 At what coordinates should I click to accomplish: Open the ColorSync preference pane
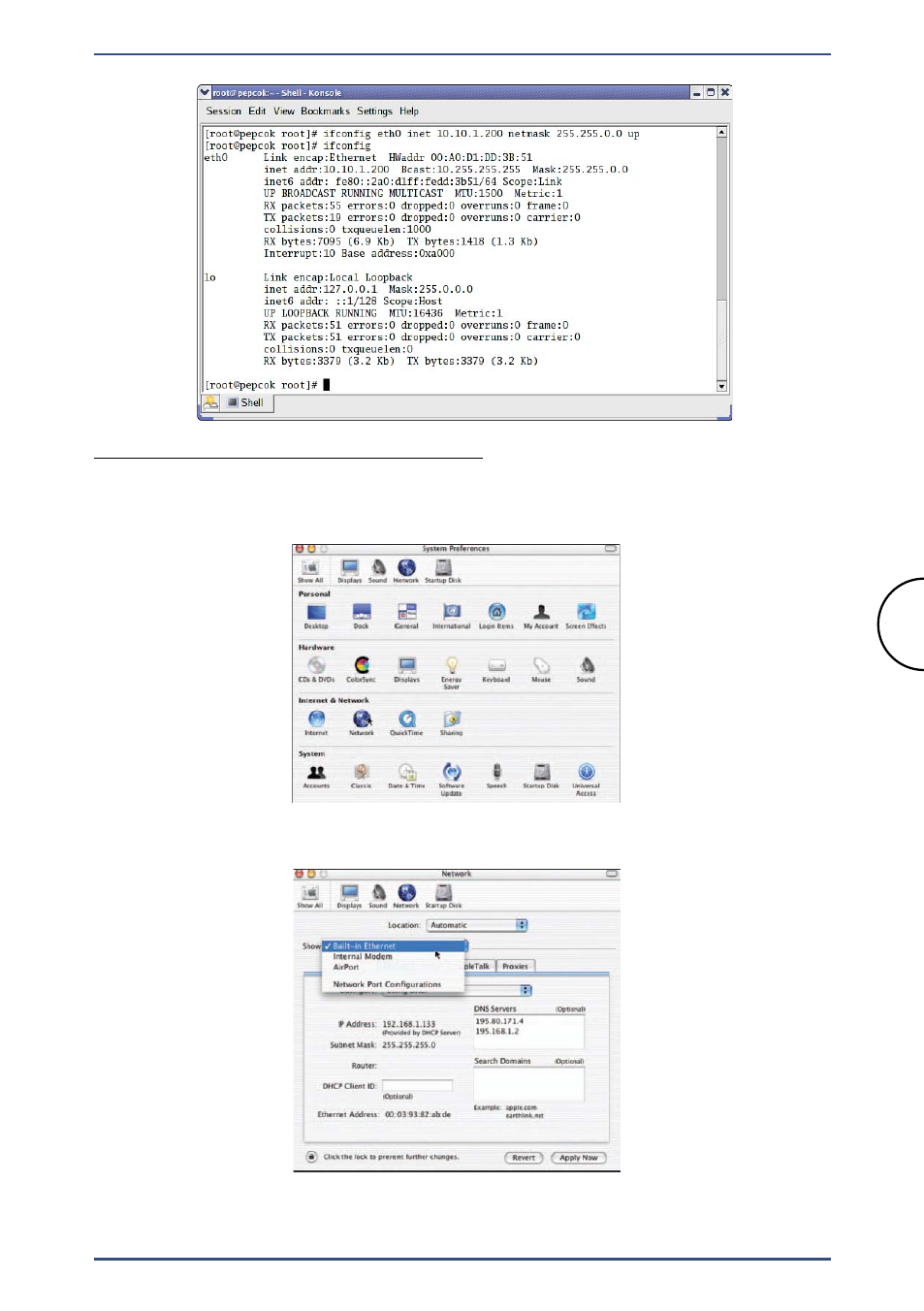pos(362,670)
